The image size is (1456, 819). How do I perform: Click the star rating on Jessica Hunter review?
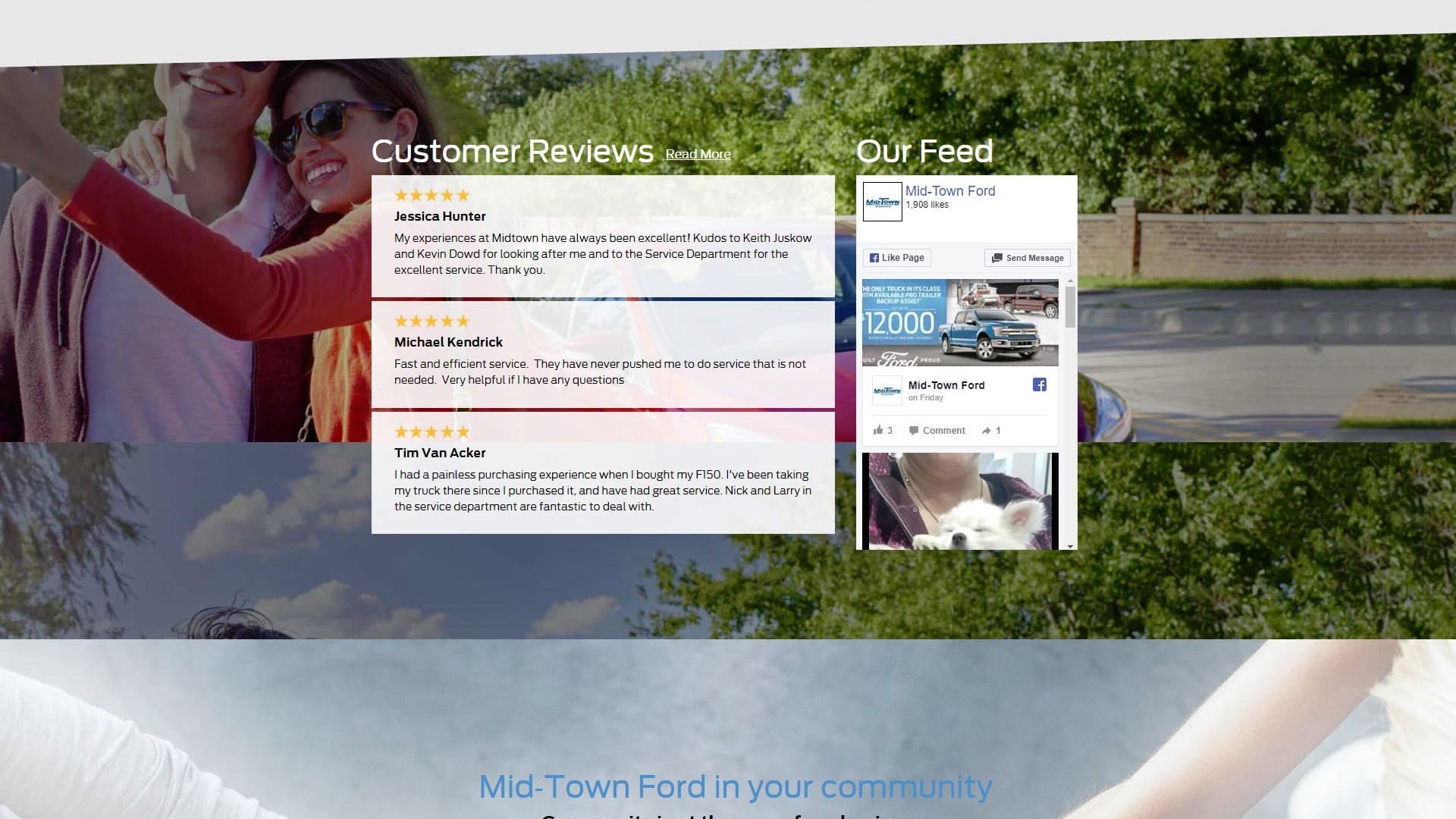click(x=432, y=196)
